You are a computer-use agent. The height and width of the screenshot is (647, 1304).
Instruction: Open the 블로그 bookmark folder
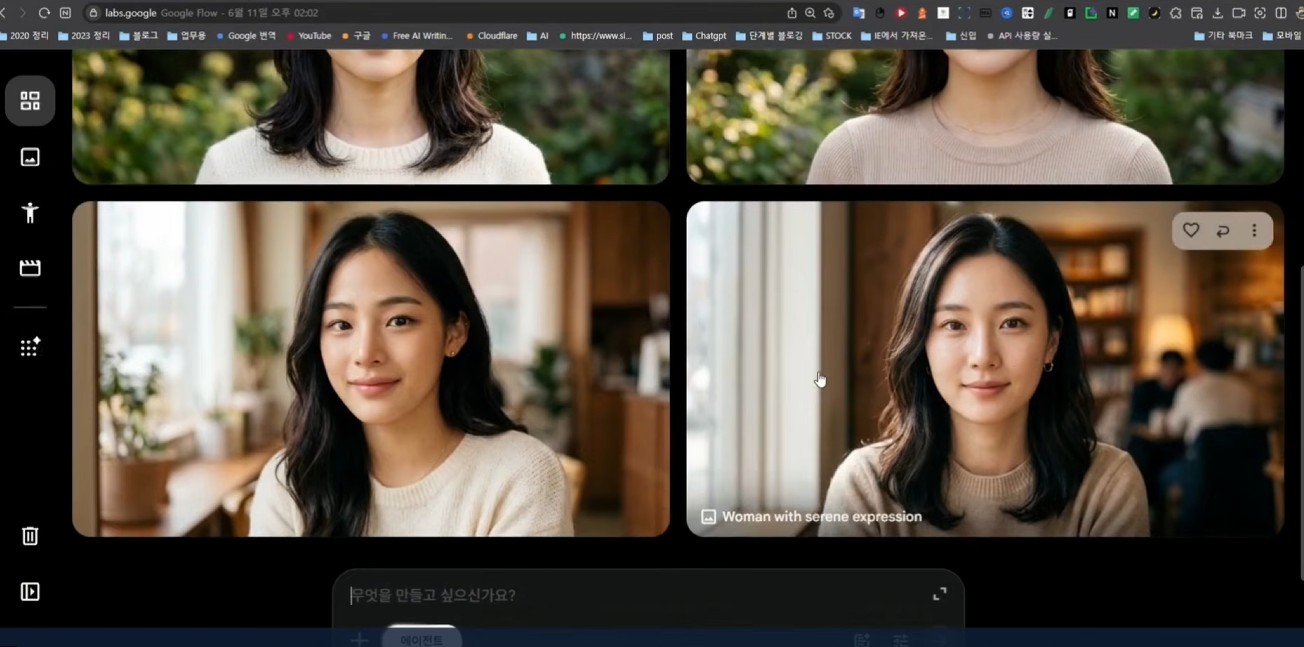(139, 36)
